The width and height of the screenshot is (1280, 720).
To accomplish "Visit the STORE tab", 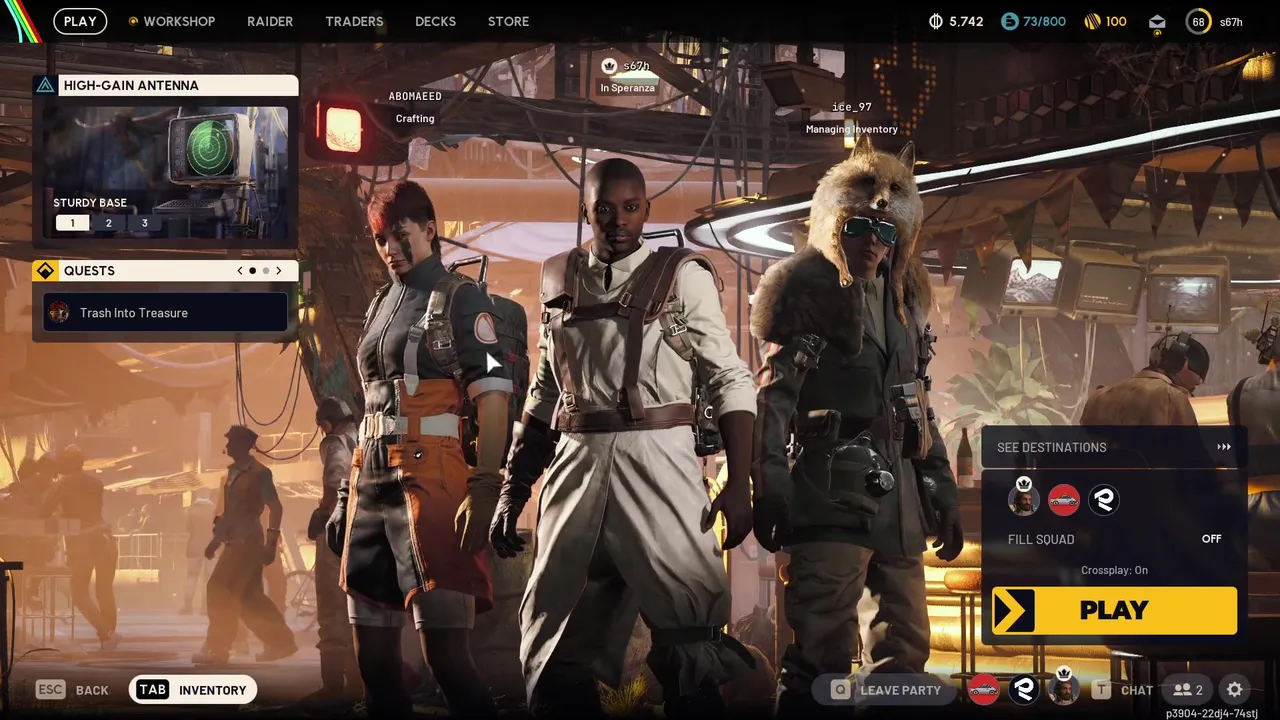I will click(x=508, y=21).
